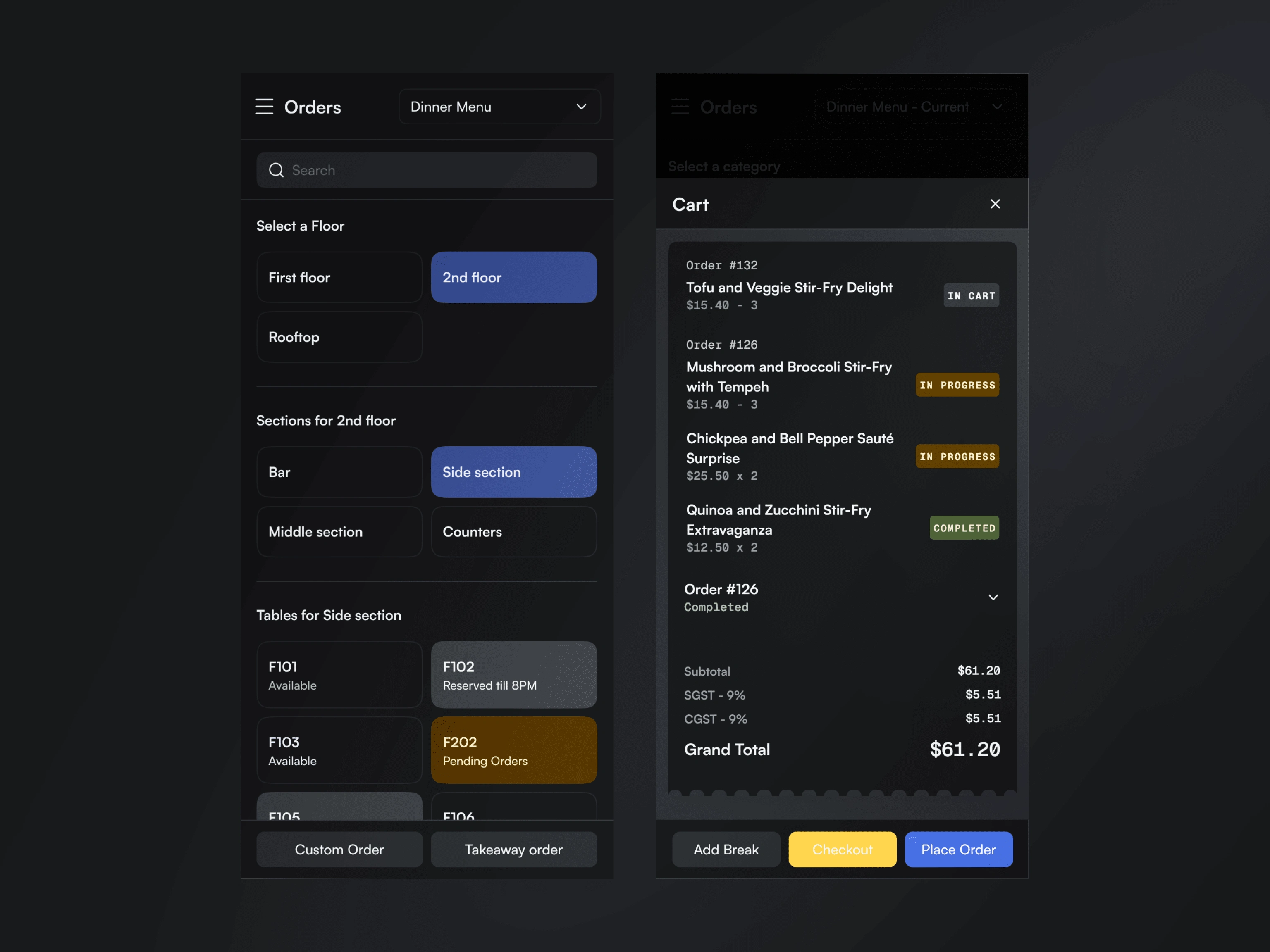The height and width of the screenshot is (952, 1270).
Task: Choose the 2nd floor option
Action: 513,278
